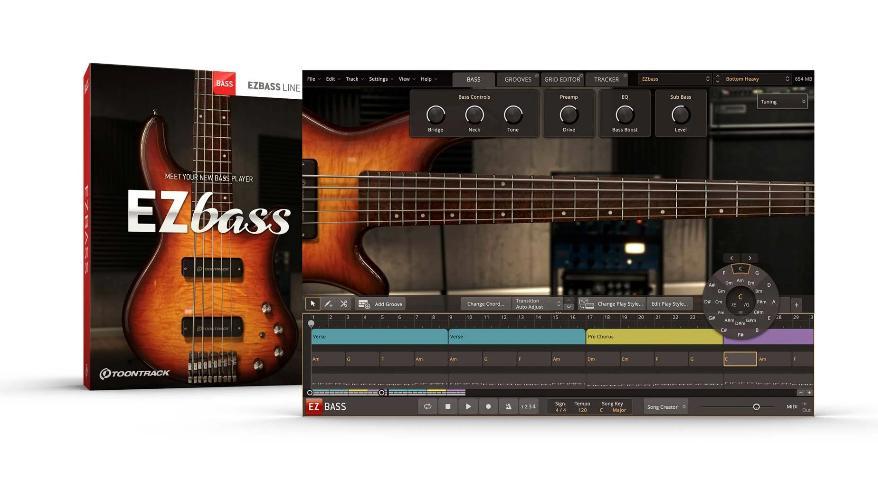Viewport: 878px width, 497px height.
Task: Click the time signature 4/4 field
Action: coord(560,407)
